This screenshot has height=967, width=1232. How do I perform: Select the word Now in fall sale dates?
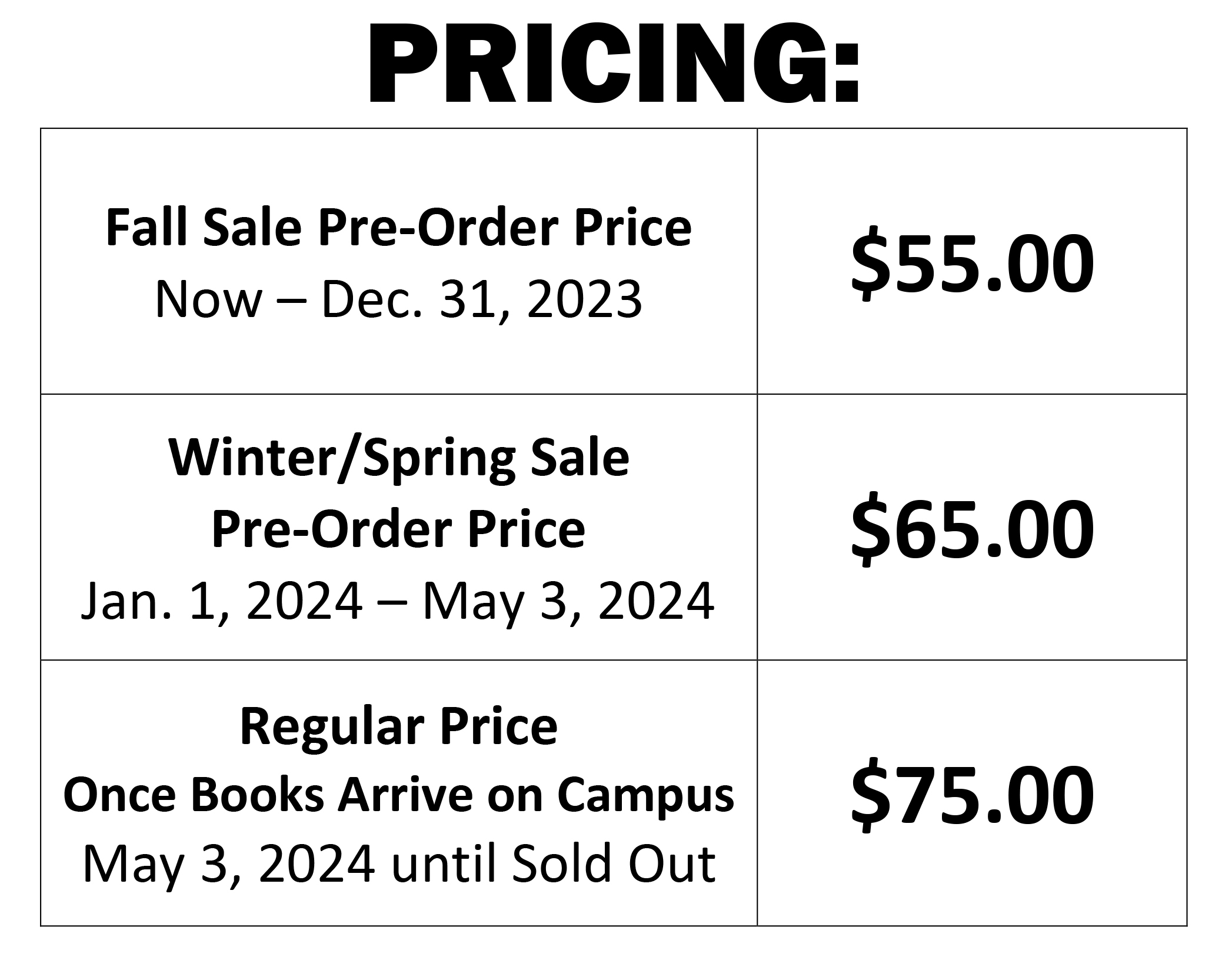pos(208,300)
